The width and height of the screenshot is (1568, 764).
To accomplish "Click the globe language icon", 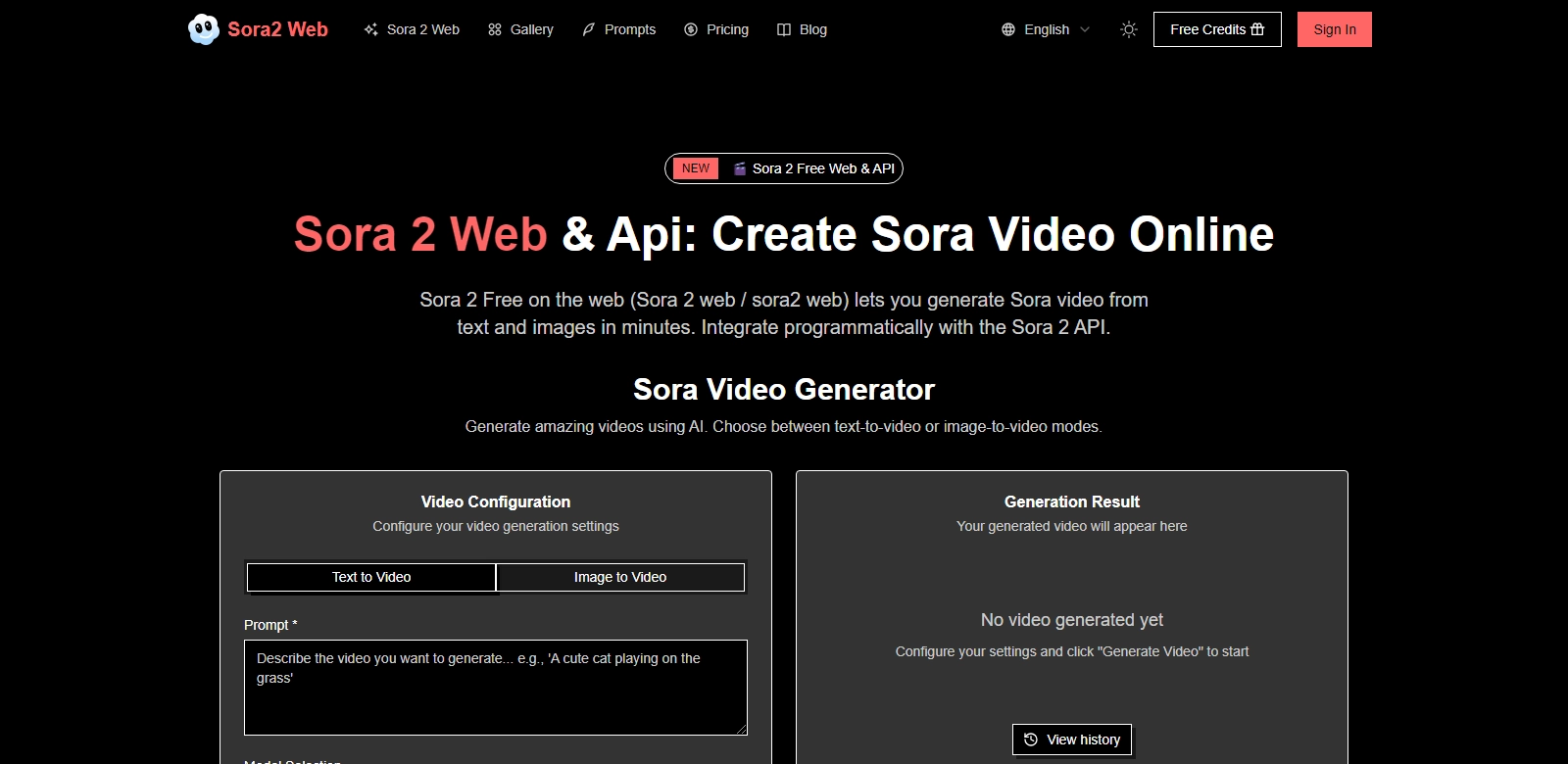I will click(x=1008, y=29).
